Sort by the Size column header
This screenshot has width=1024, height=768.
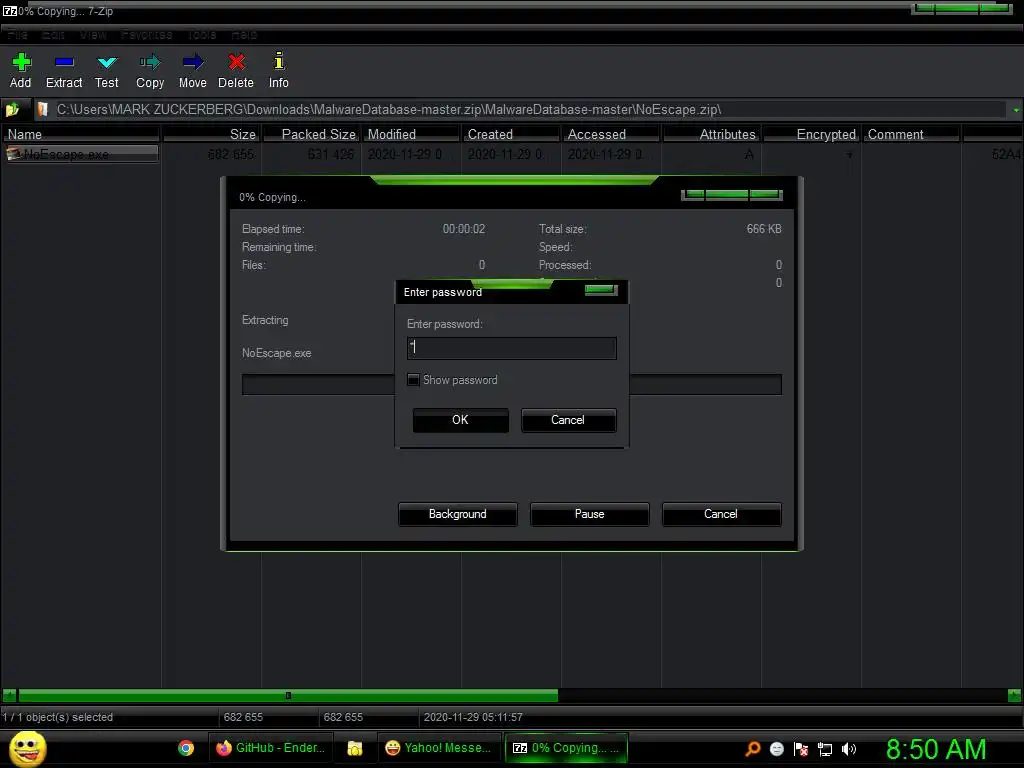212,134
